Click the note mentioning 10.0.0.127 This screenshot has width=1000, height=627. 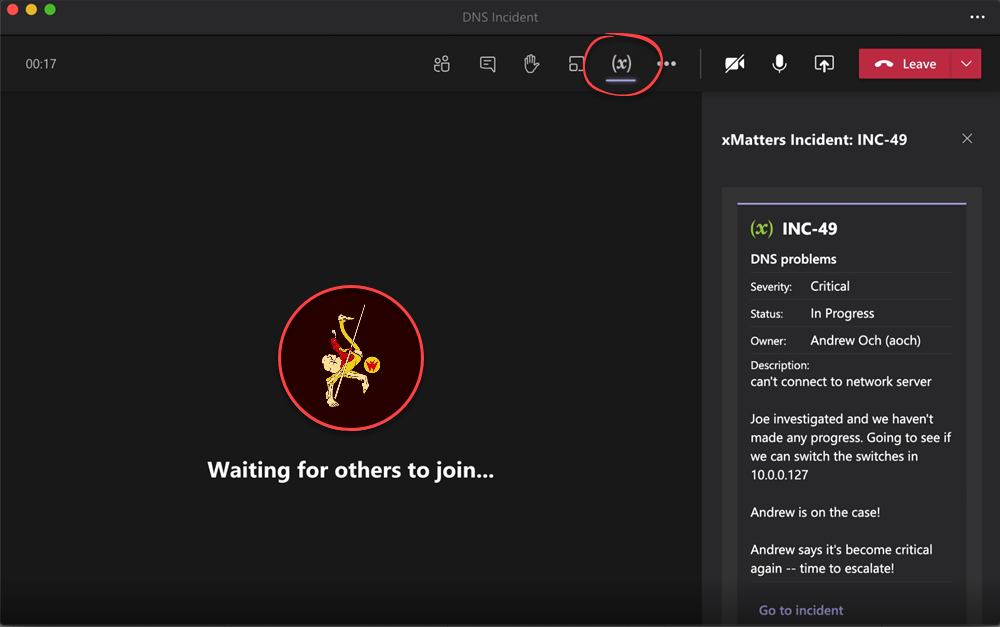(x=851, y=446)
